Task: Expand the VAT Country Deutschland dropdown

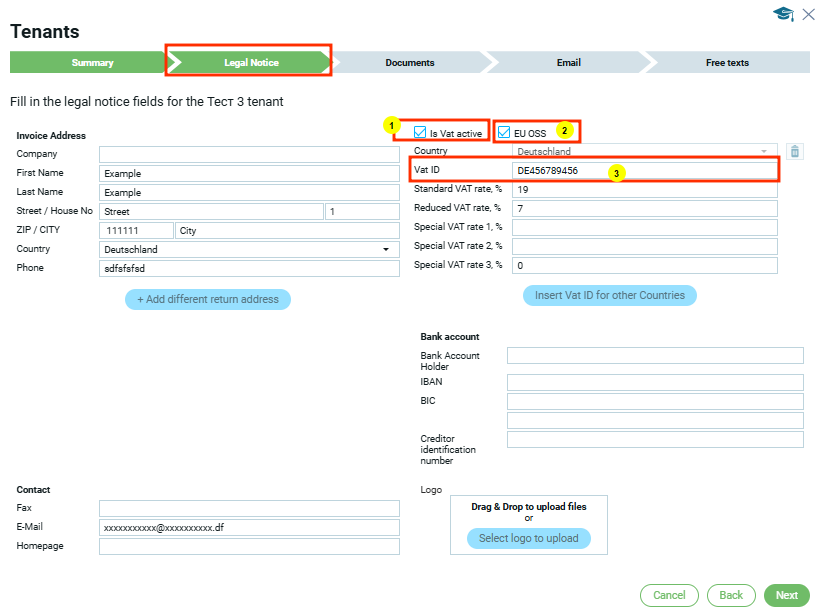Action: (644, 152)
